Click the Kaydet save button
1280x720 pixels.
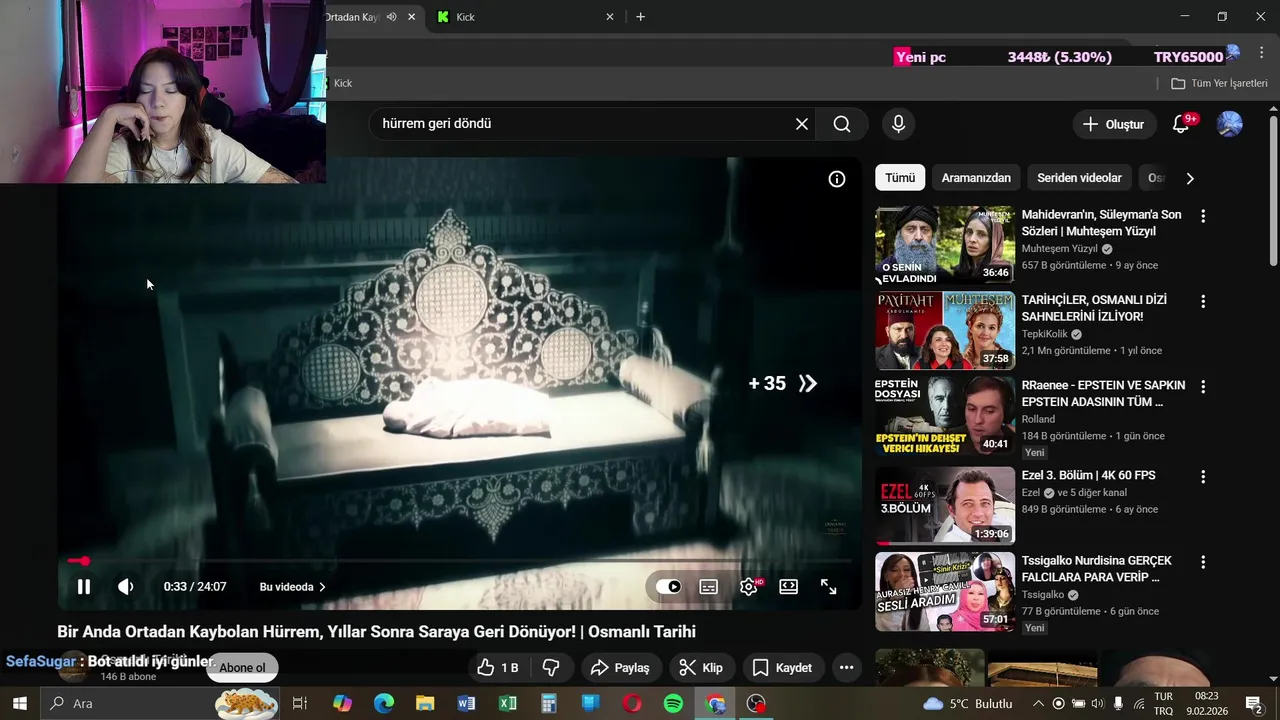click(x=783, y=667)
